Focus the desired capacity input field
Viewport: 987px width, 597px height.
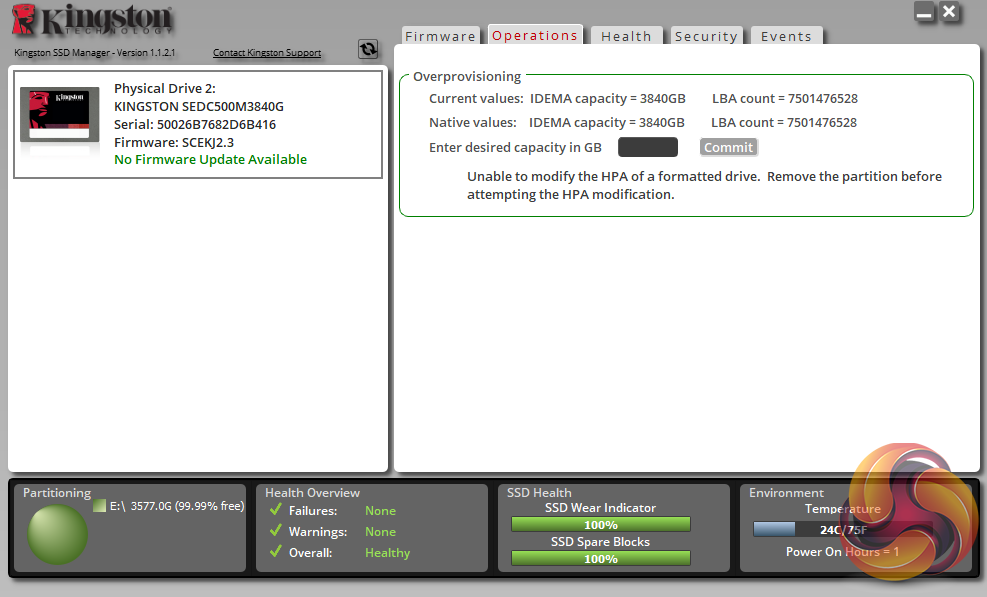click(x=648, y=147)
